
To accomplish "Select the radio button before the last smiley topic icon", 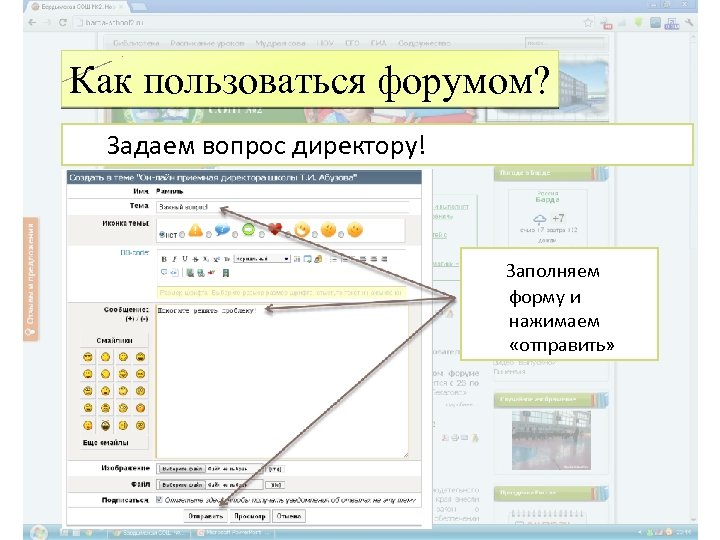I will point(341,235).
